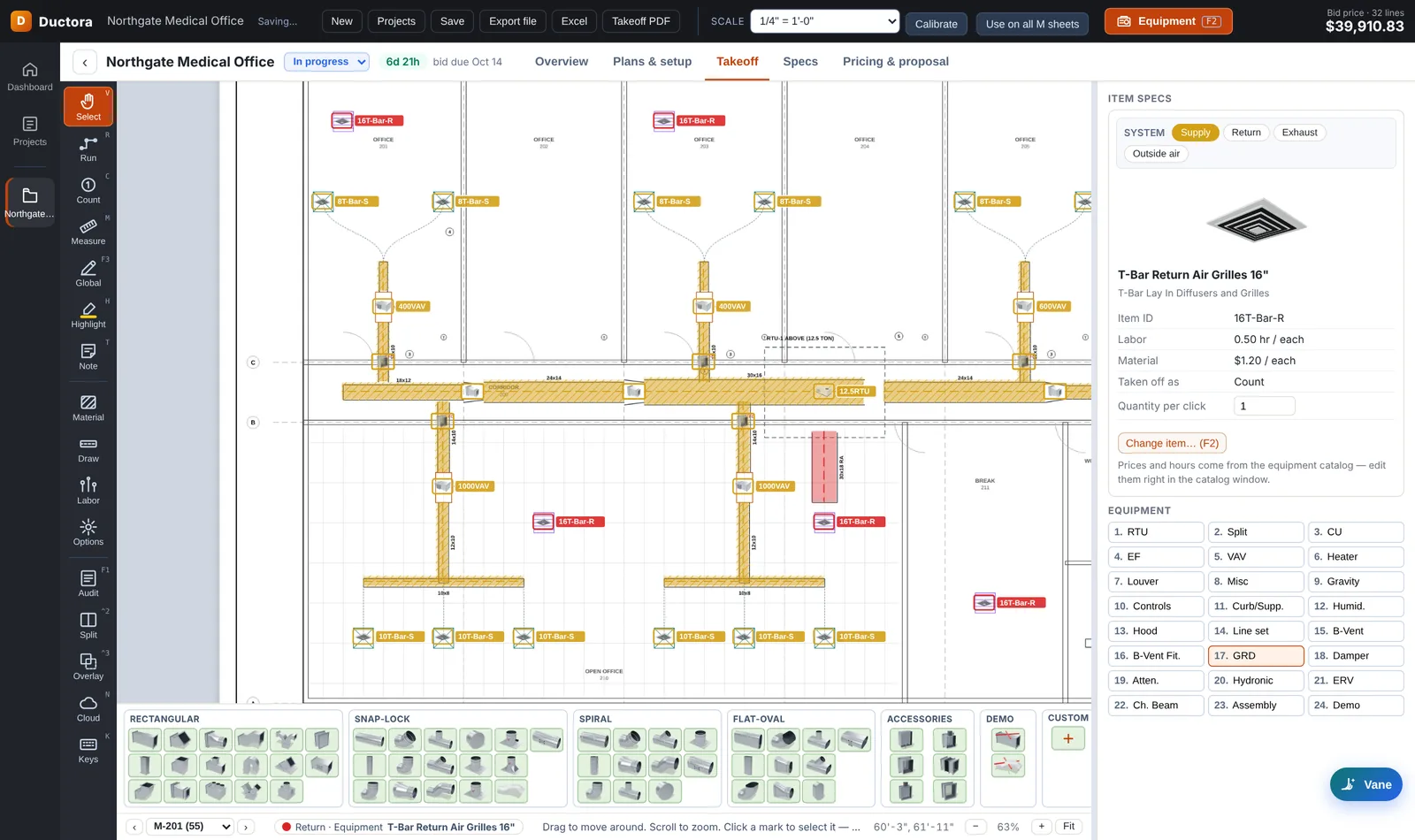Collapse project header back chevron
Viewport: 1415px width, 840px height.
pyautogui.click(x=84, y=62)
